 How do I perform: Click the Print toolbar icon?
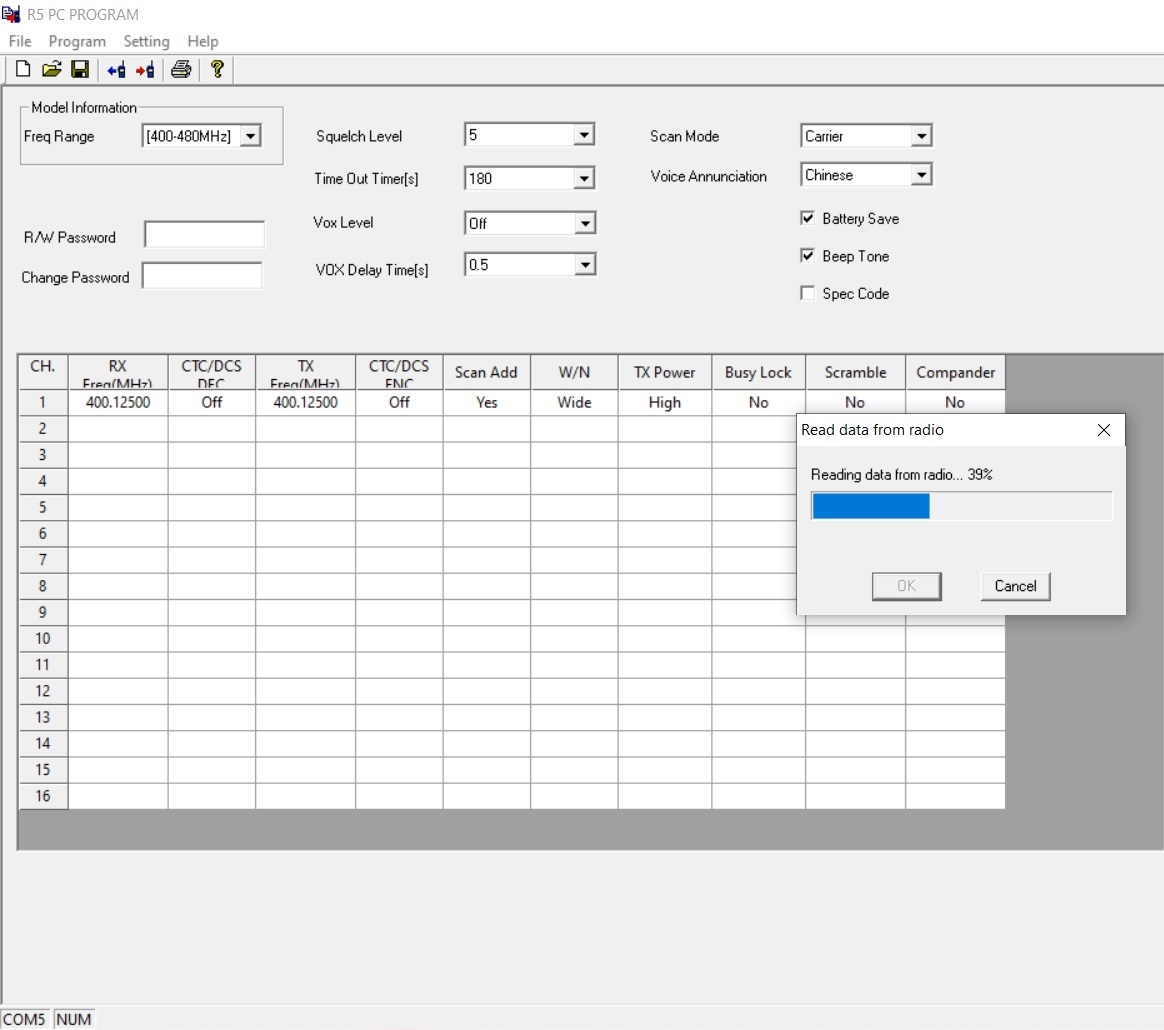click(x=181, y=69)
